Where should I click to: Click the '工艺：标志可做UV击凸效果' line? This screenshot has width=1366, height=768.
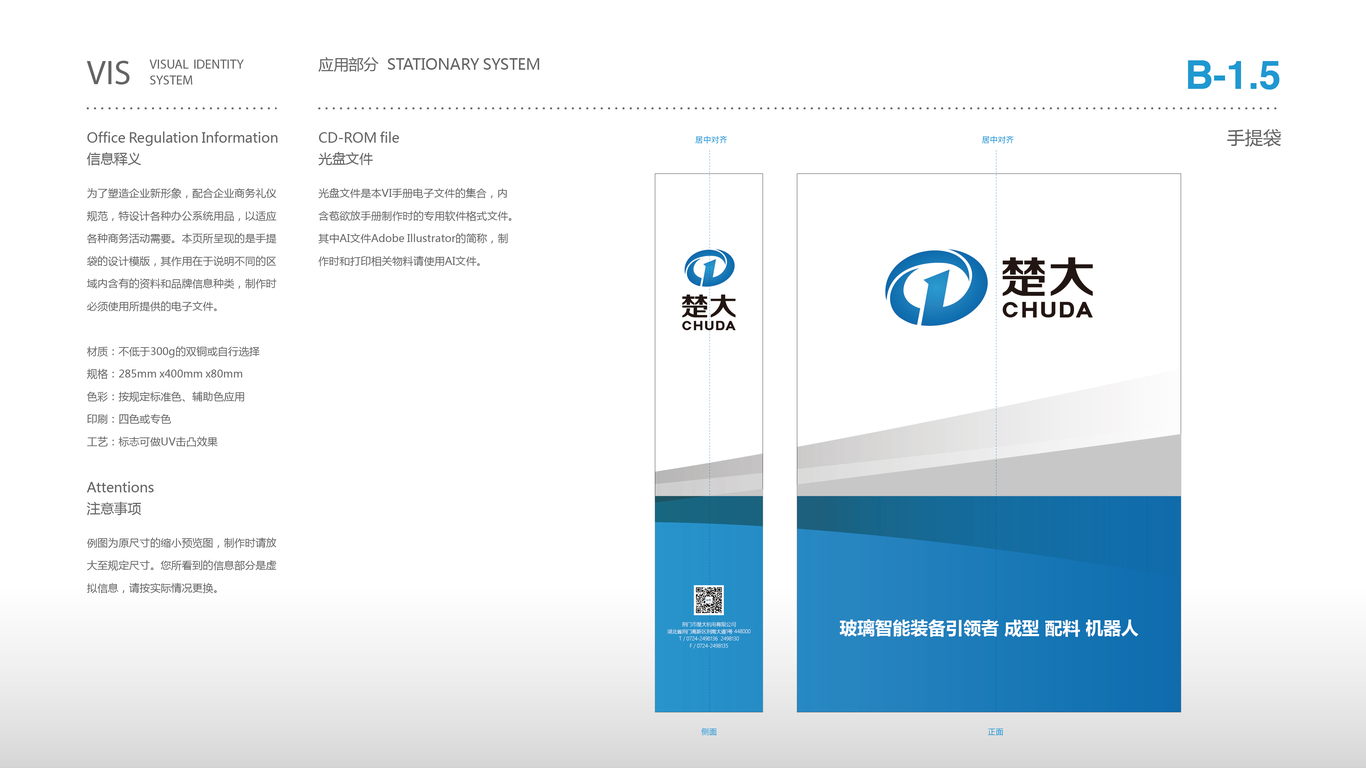pos(152,442)
